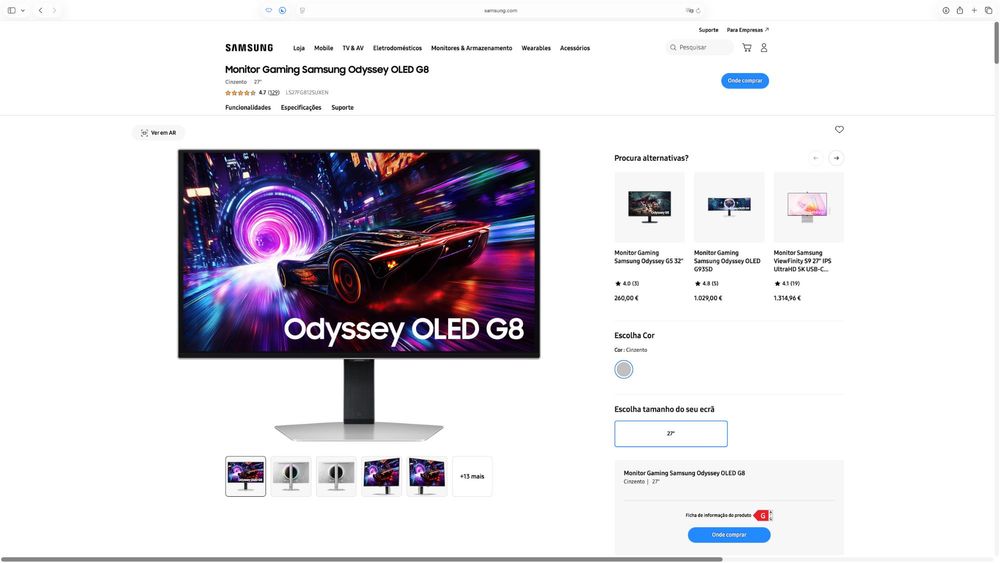
Task: Select the second thumbnail showing monitor back
Action: click(291, 476)
